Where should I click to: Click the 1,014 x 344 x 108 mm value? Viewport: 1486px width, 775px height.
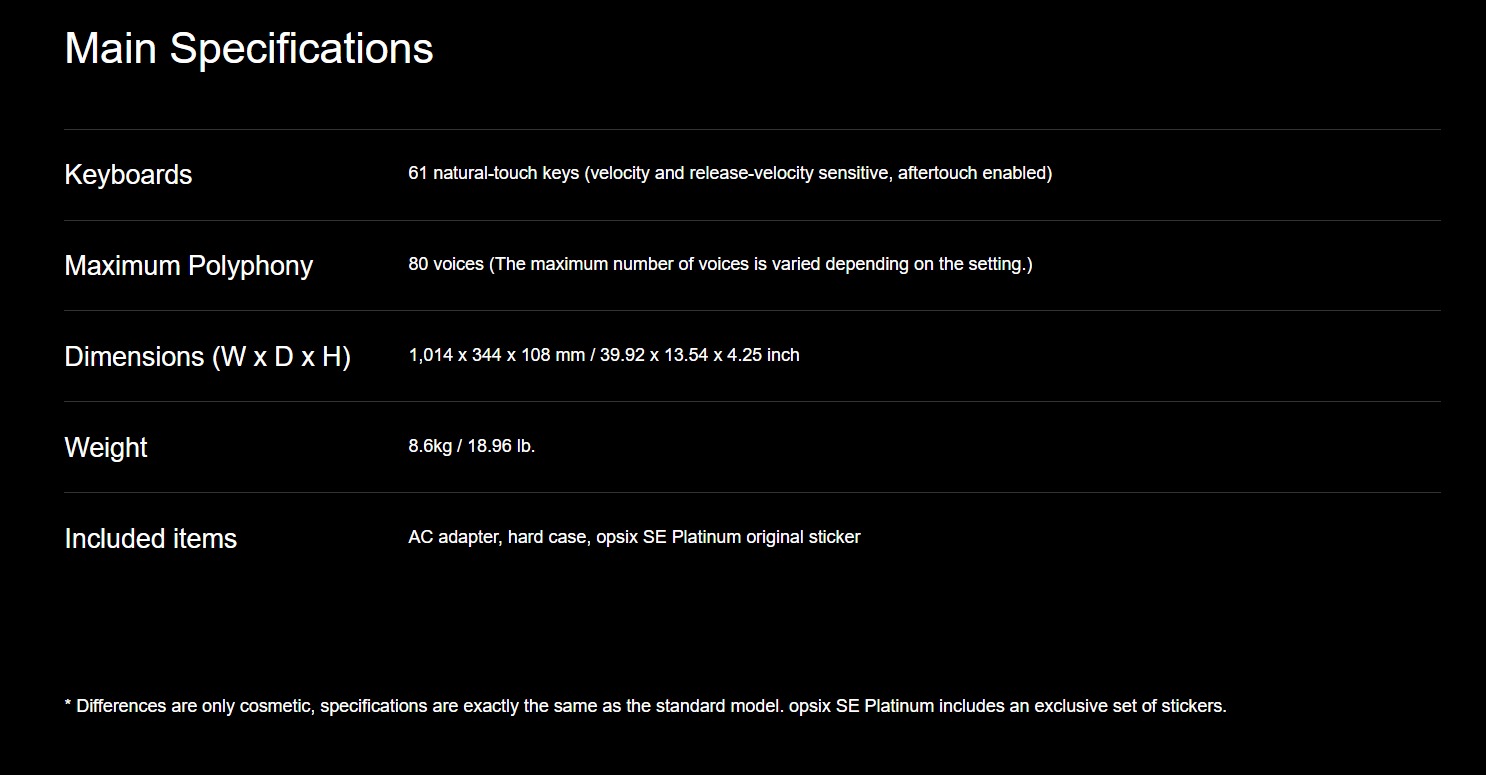tap(497, 355)
